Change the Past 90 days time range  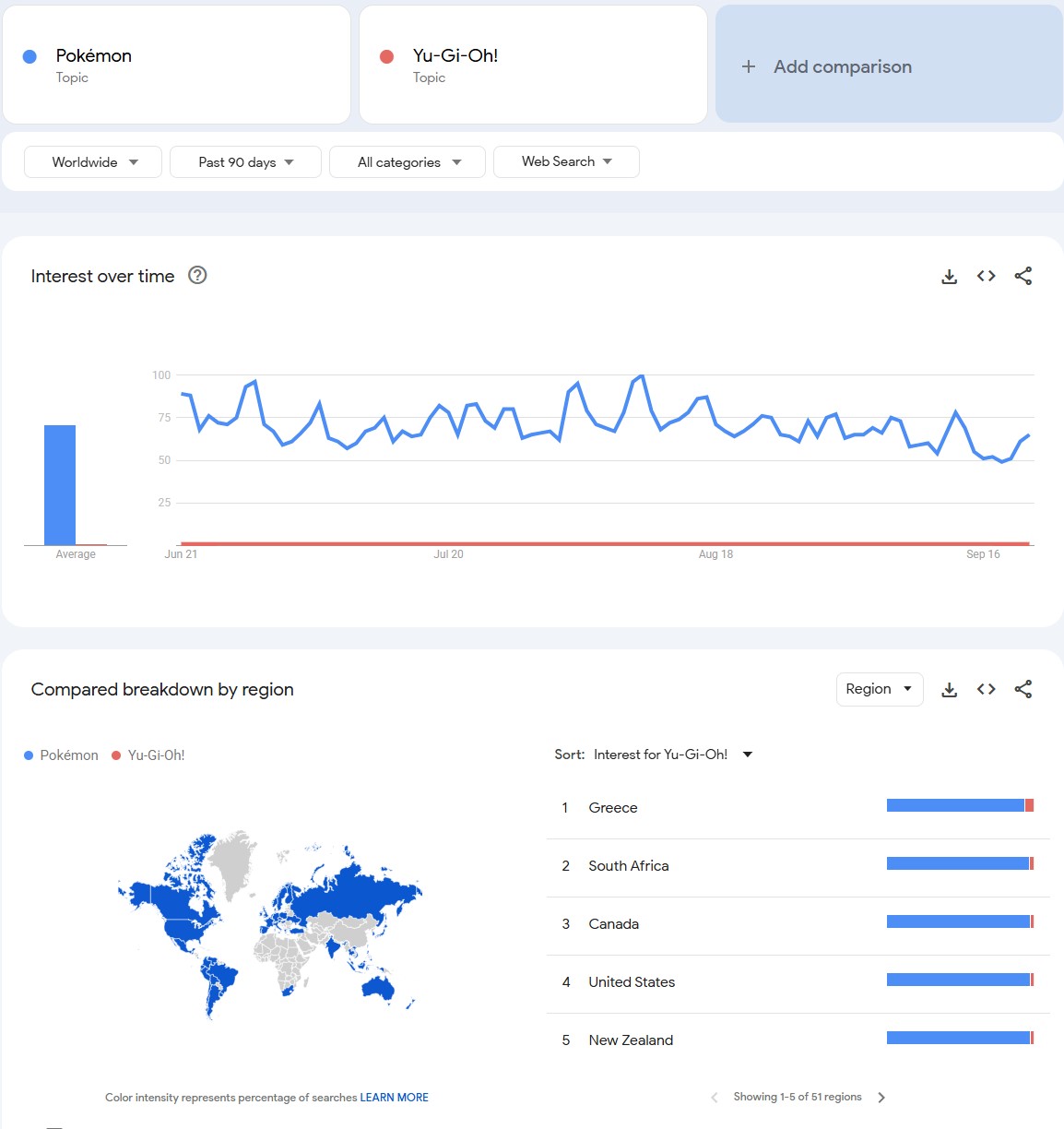point(245,161)
